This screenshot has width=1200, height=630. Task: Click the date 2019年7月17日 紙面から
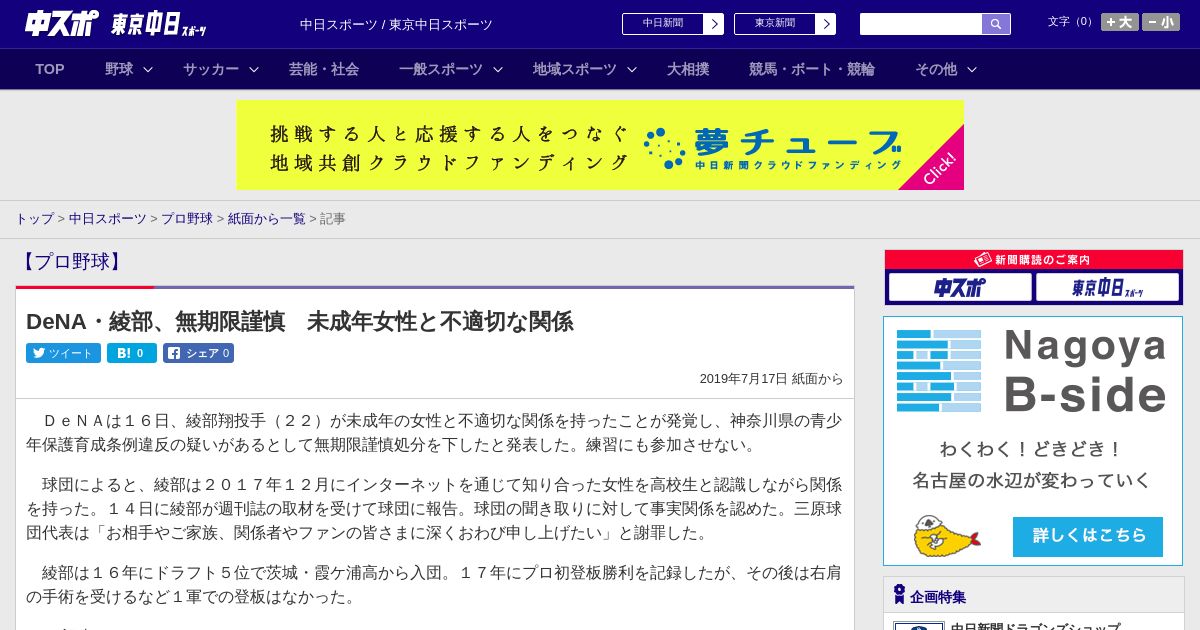pyautogui.click(x=771, y=379)
